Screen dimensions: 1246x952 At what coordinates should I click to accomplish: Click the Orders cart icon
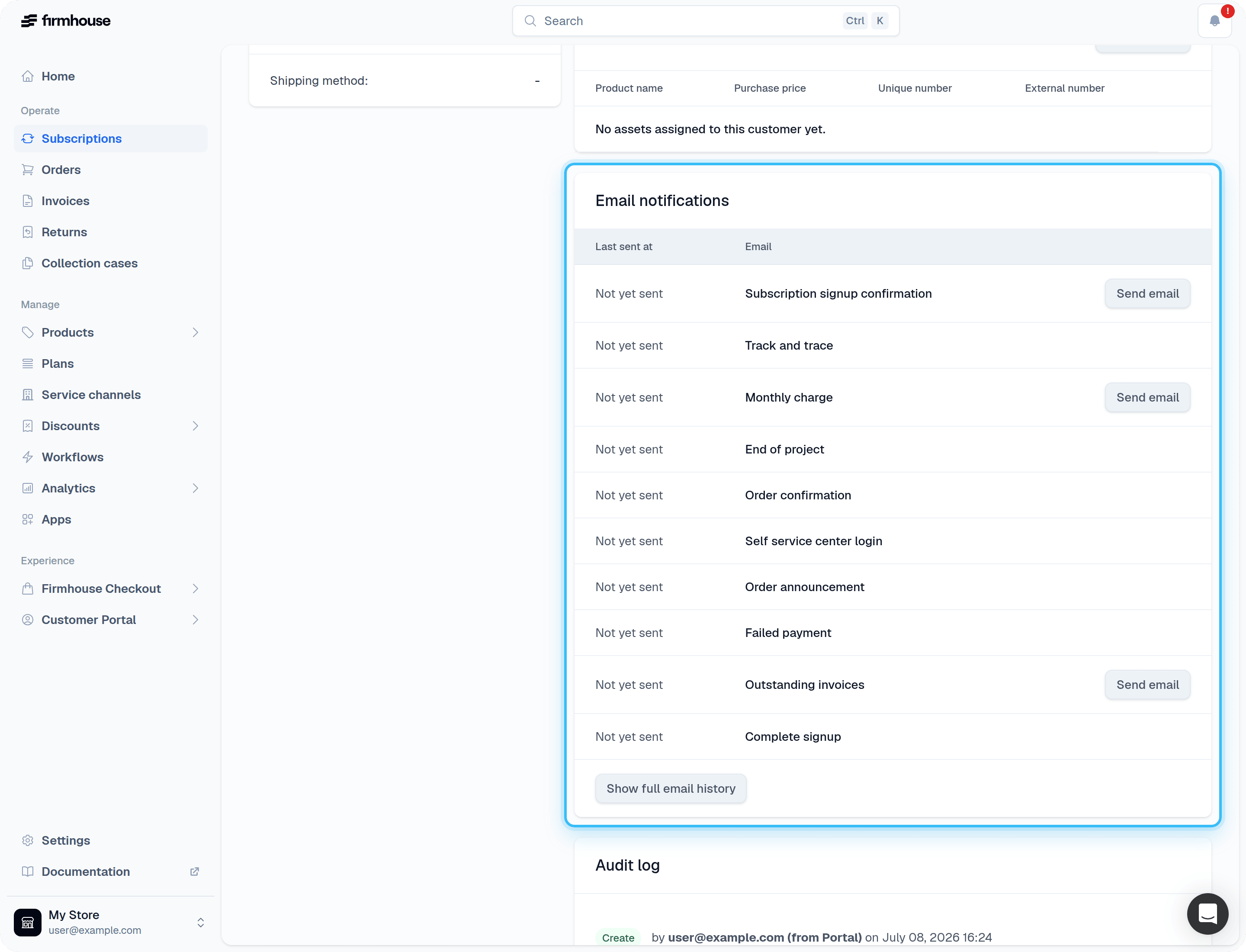(x=28, y=170)
